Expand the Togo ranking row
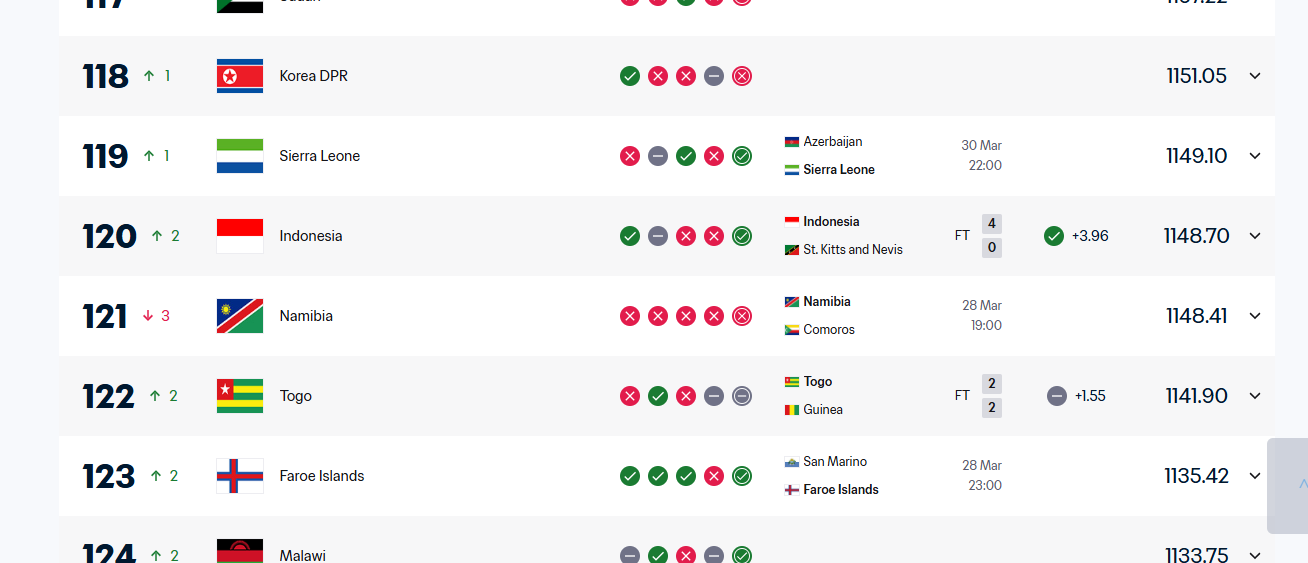 point(1255,396)
